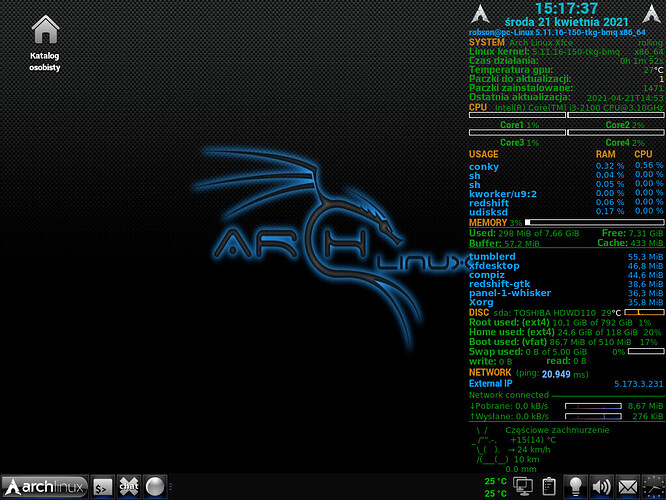Image resolution: width=666 pixels, height=500 pixels.
Task: Click the Paczki do aktualizacji line
Action: (566, 79)
